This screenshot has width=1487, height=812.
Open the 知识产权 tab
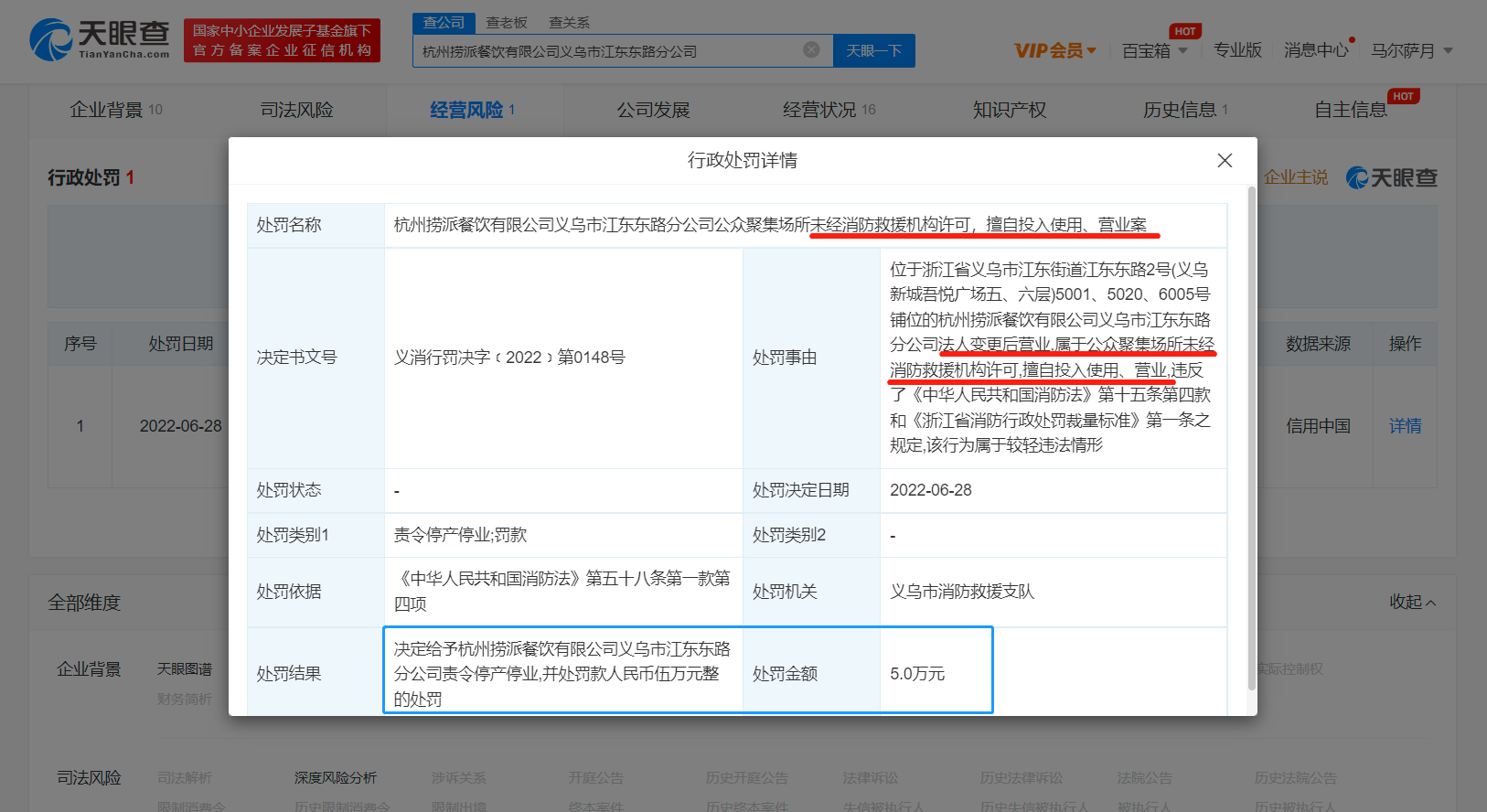point(1010,110)
